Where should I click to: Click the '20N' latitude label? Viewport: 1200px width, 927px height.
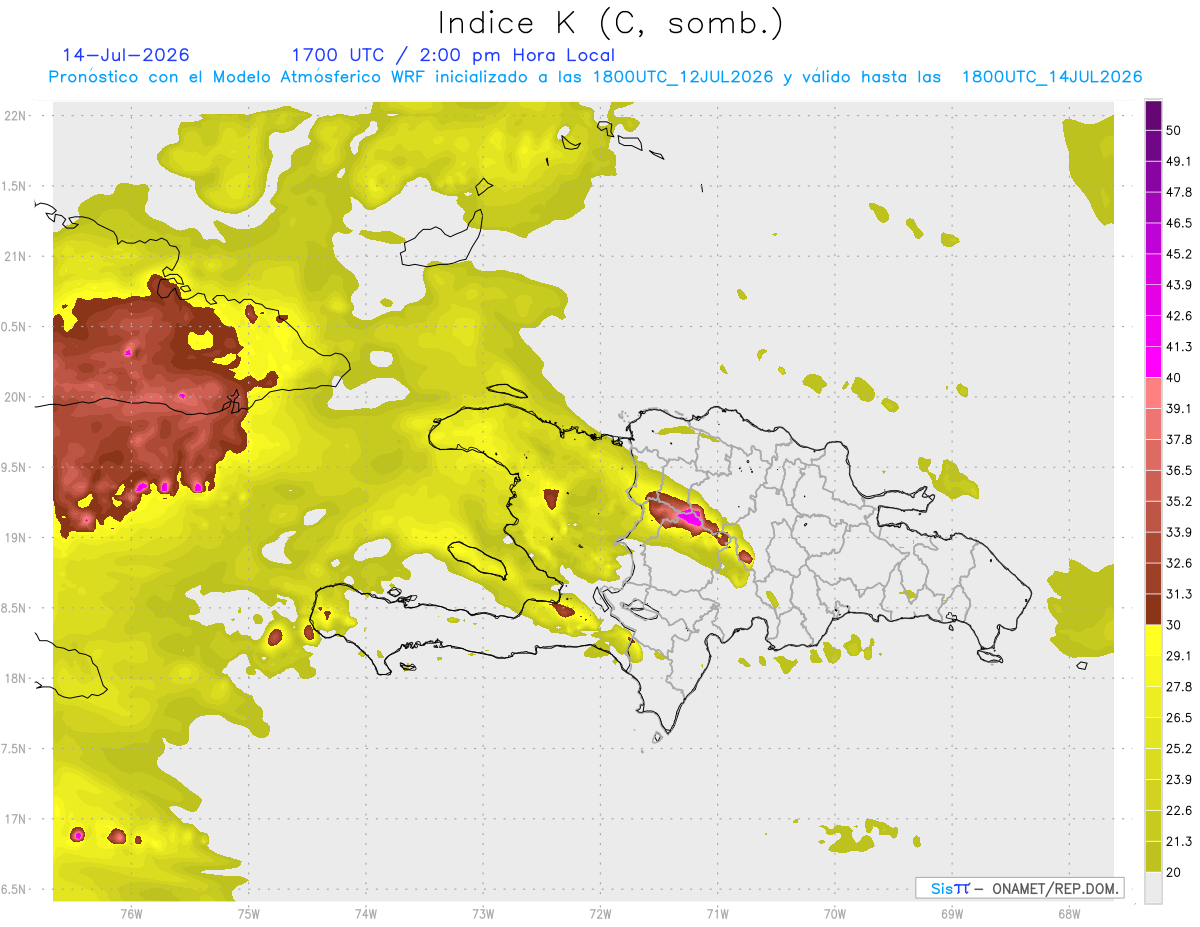15,397
